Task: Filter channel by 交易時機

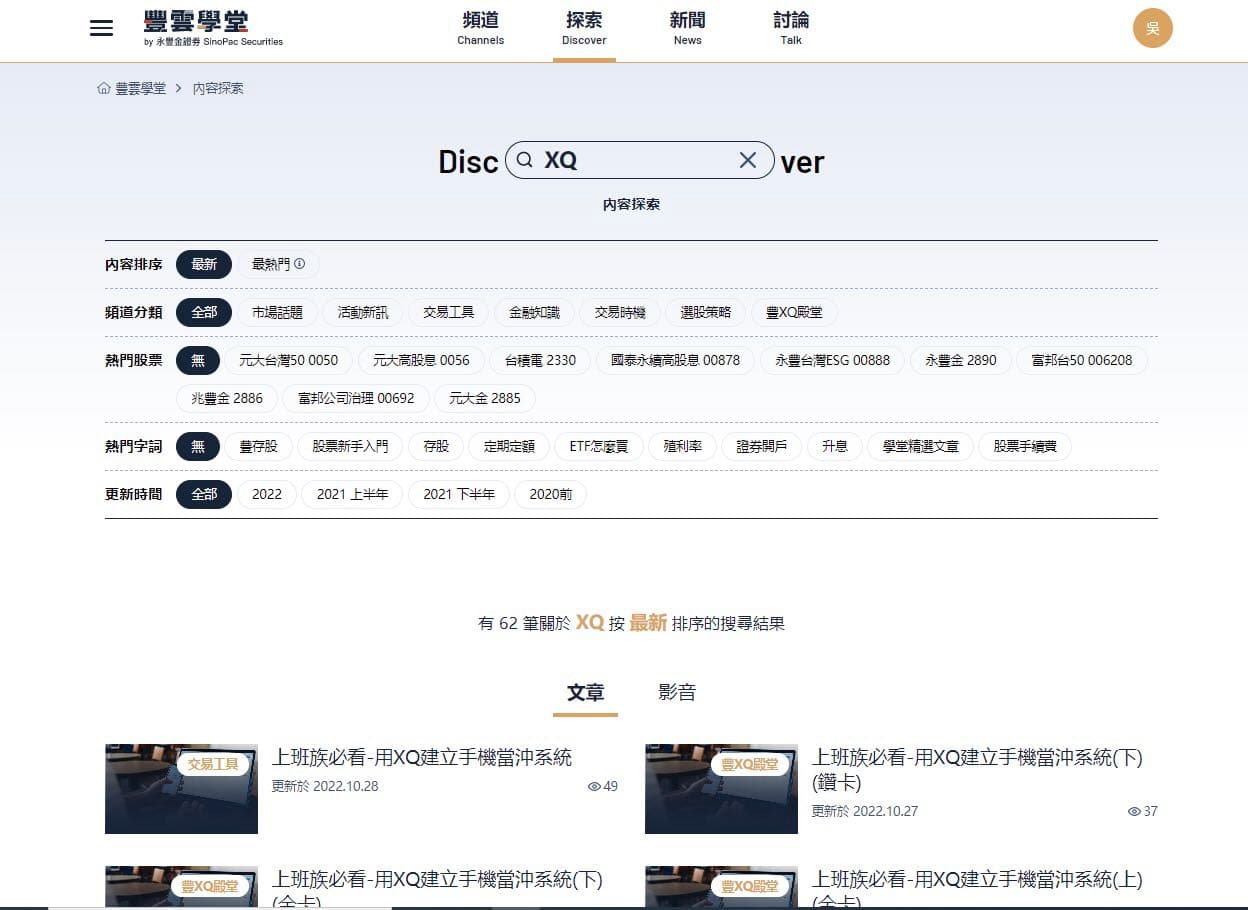Action: pos(620,312)
